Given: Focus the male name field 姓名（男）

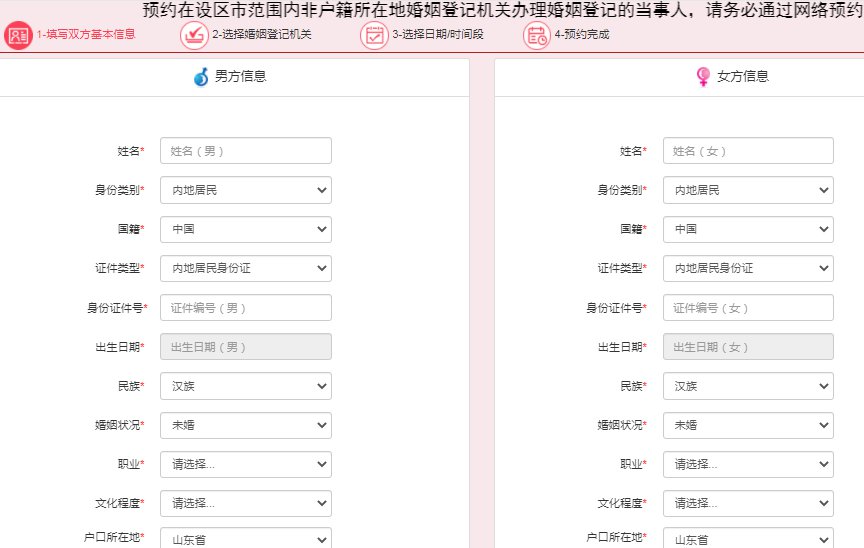Looking at the screenshot, I should click(x=245, y=151).
